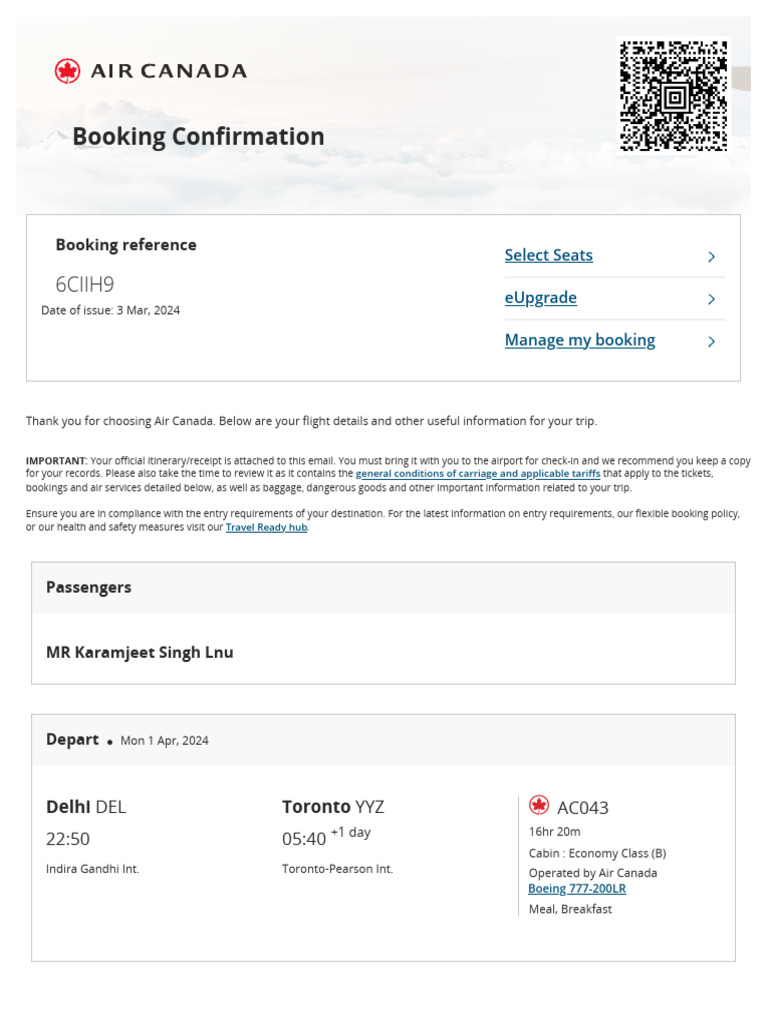Screen dimensions: 768x1024
Task: Click the Delhi DEL departure airport
Action: [86, 806]
